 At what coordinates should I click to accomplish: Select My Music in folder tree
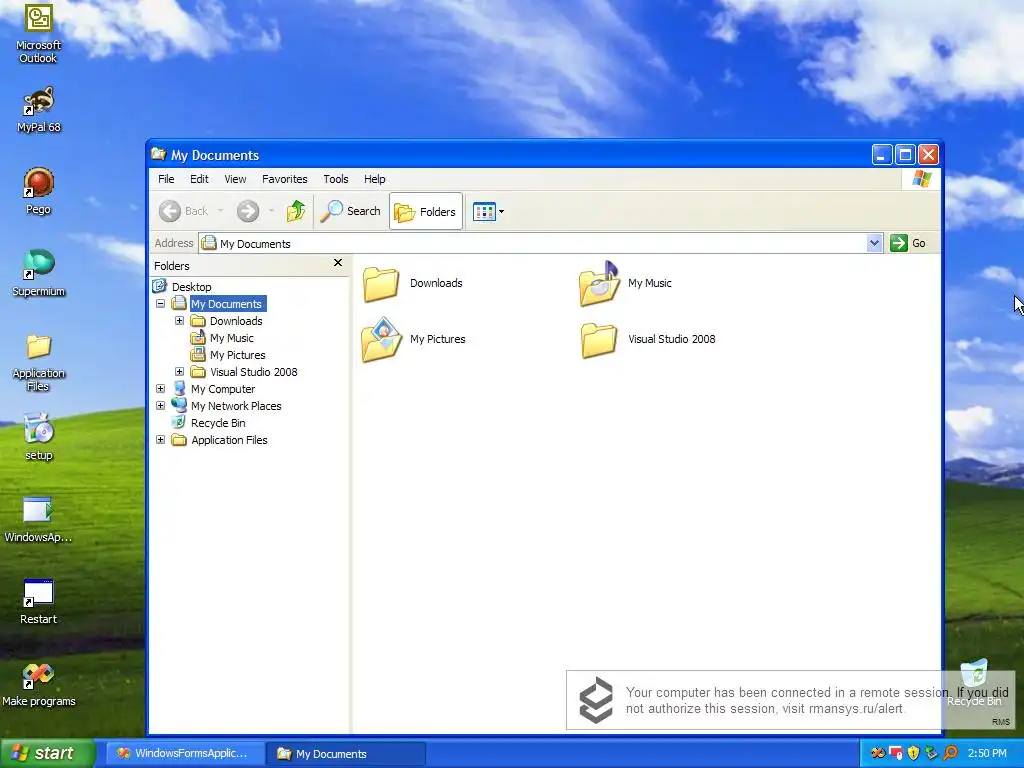point(231,338)
